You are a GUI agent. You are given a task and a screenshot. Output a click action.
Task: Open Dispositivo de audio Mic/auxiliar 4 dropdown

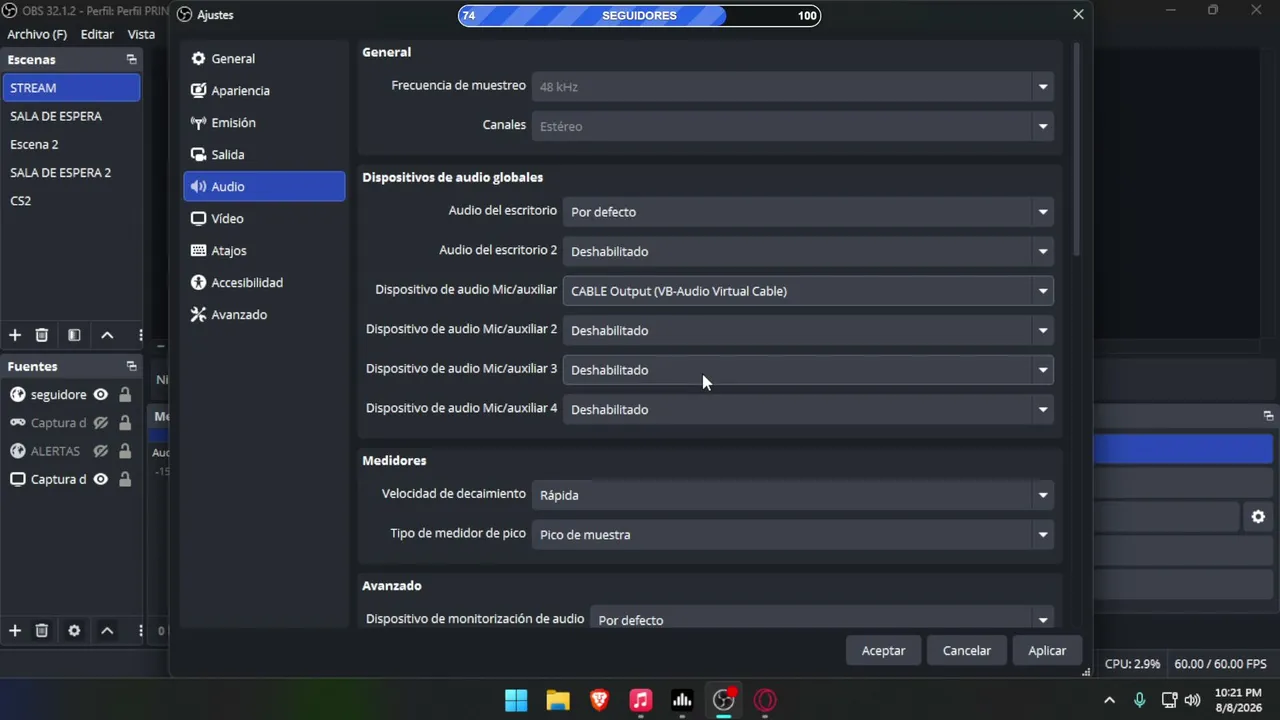click(808, 409)
